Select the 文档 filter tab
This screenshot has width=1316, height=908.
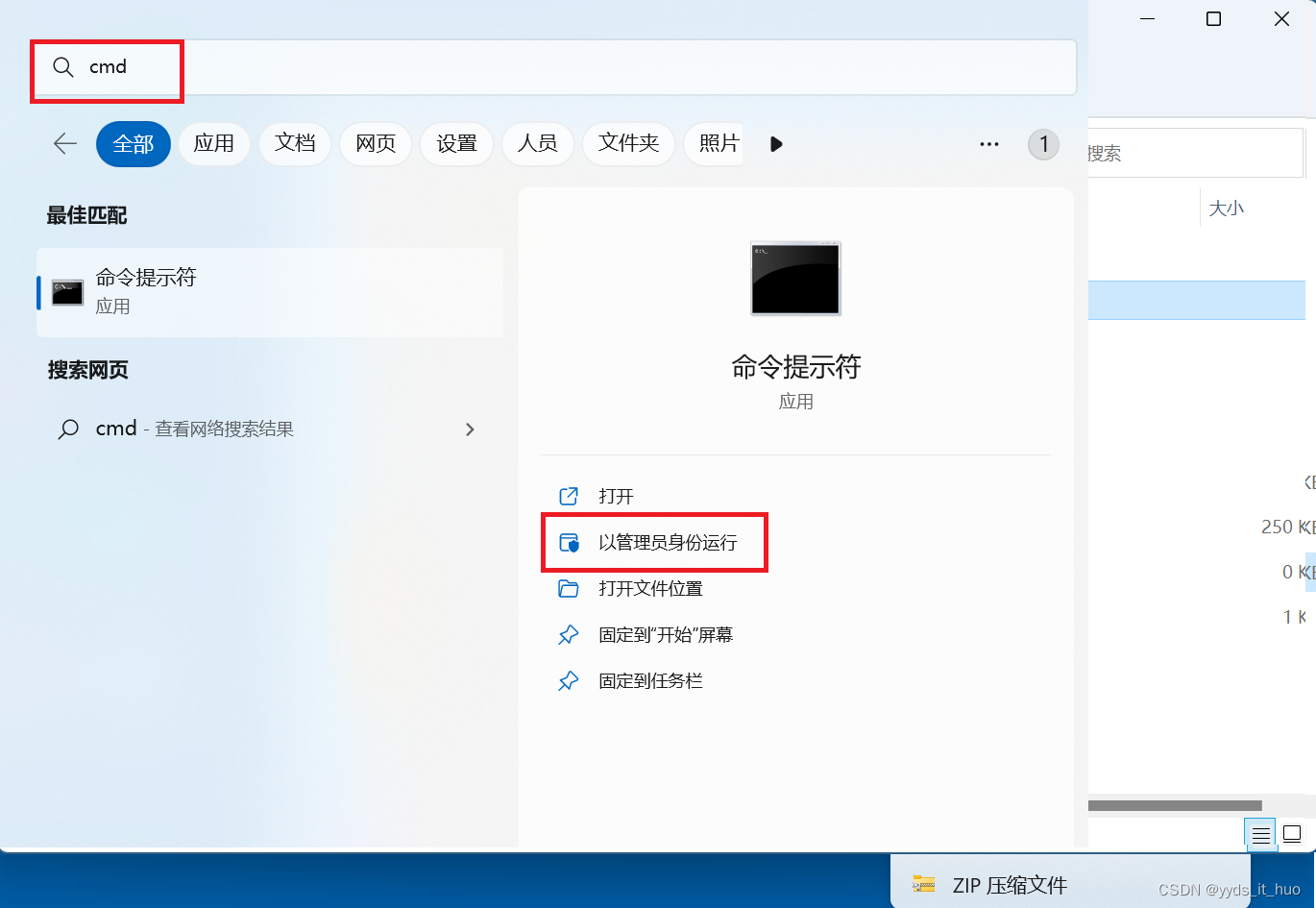[x=295, y=144]
